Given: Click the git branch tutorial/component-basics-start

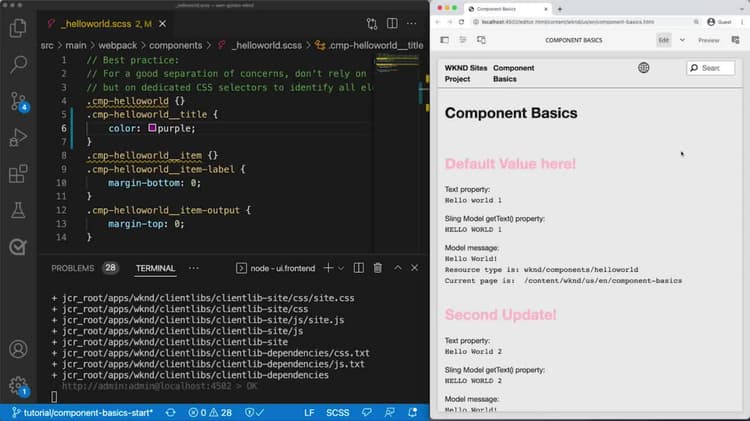Looking at the screenshot, I should (x=82, y=412).
